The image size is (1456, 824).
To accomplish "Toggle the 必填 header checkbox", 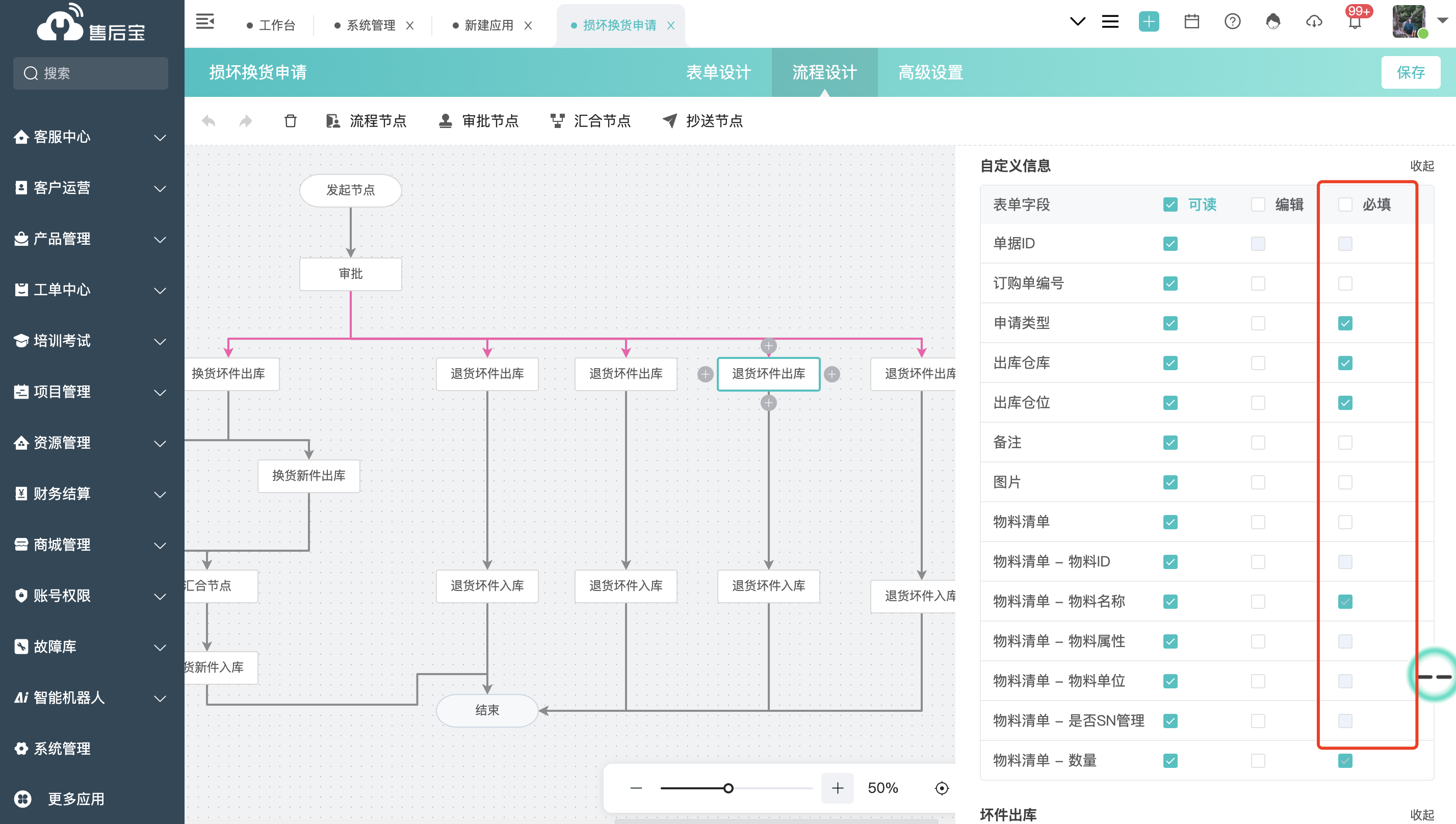I will [1344, 204].
